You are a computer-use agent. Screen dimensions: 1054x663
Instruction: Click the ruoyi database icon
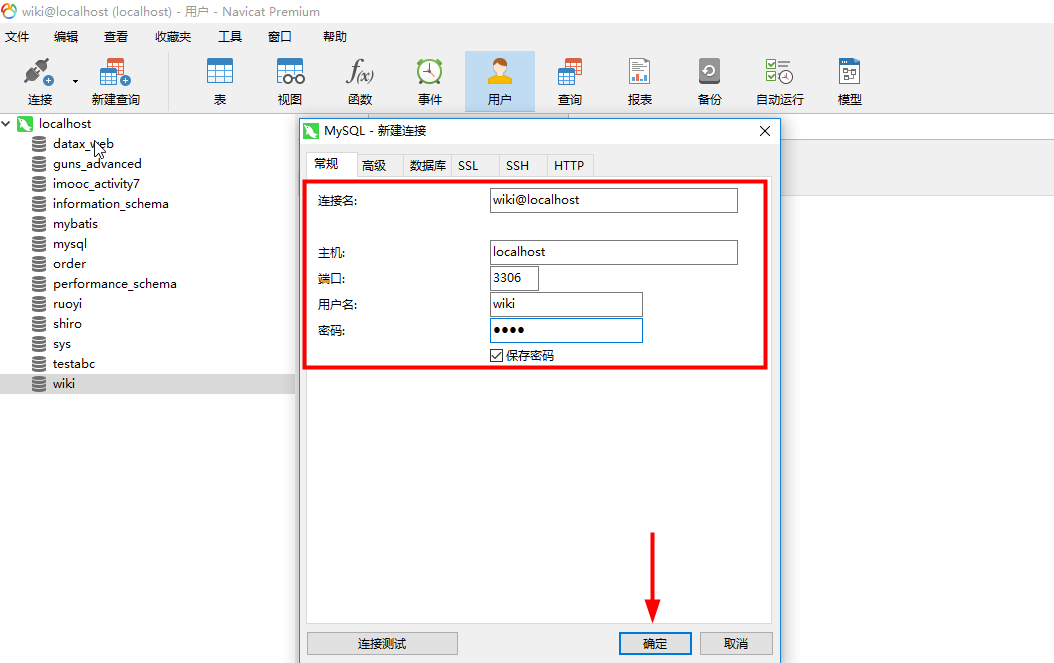pyautogui.click(x=40, y=304)
